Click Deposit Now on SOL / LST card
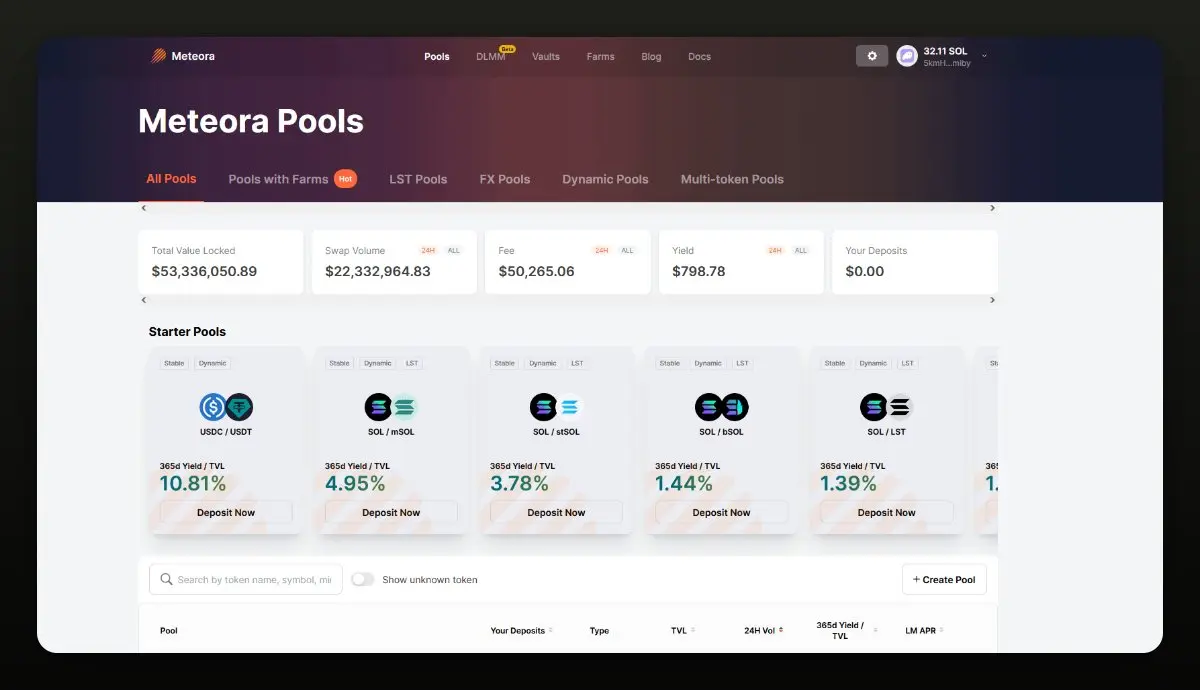The height and width of the screenshot is (690, 1200). 886,512
